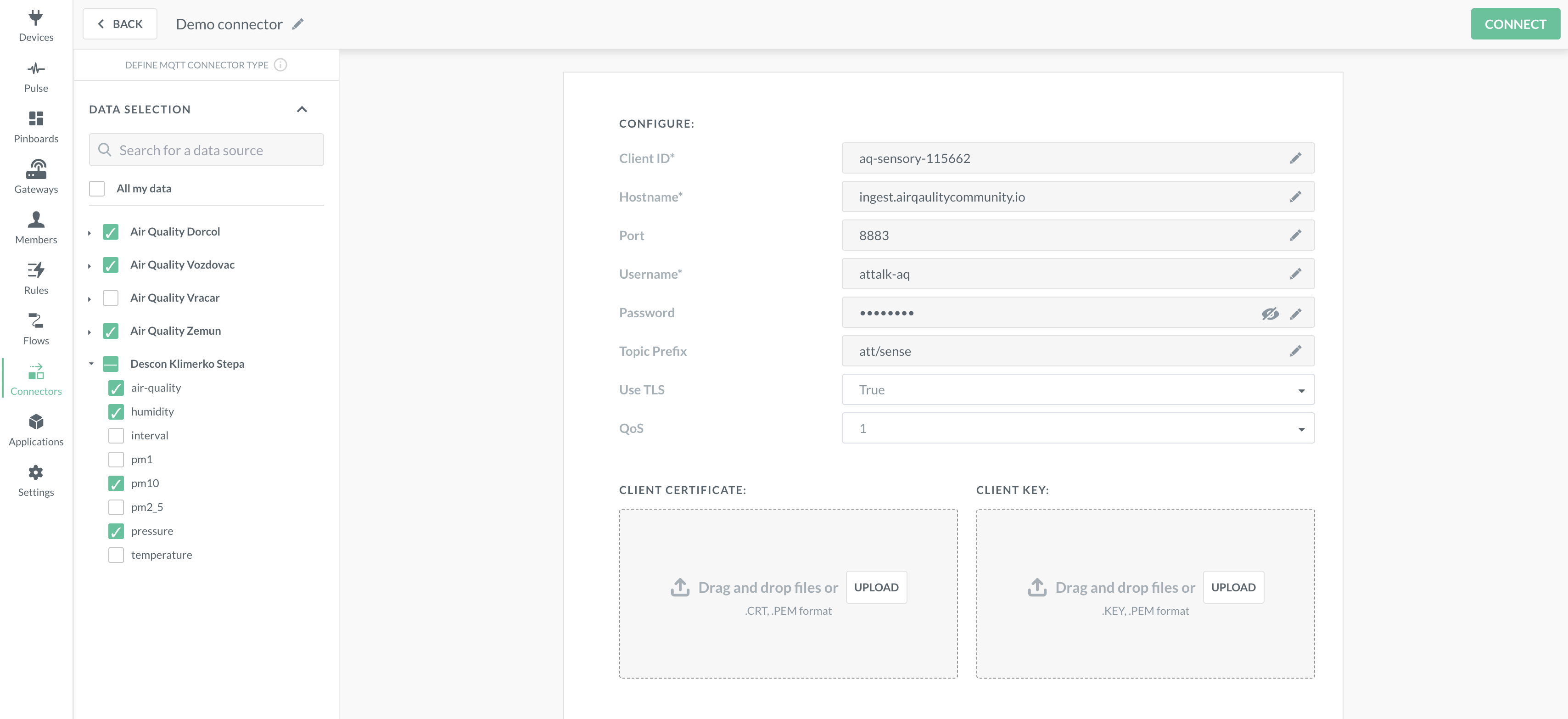Toggle password visibility eye icon
This screenshot has width=1568, height=719.
pyautogui.click(x=1270, y=314)
